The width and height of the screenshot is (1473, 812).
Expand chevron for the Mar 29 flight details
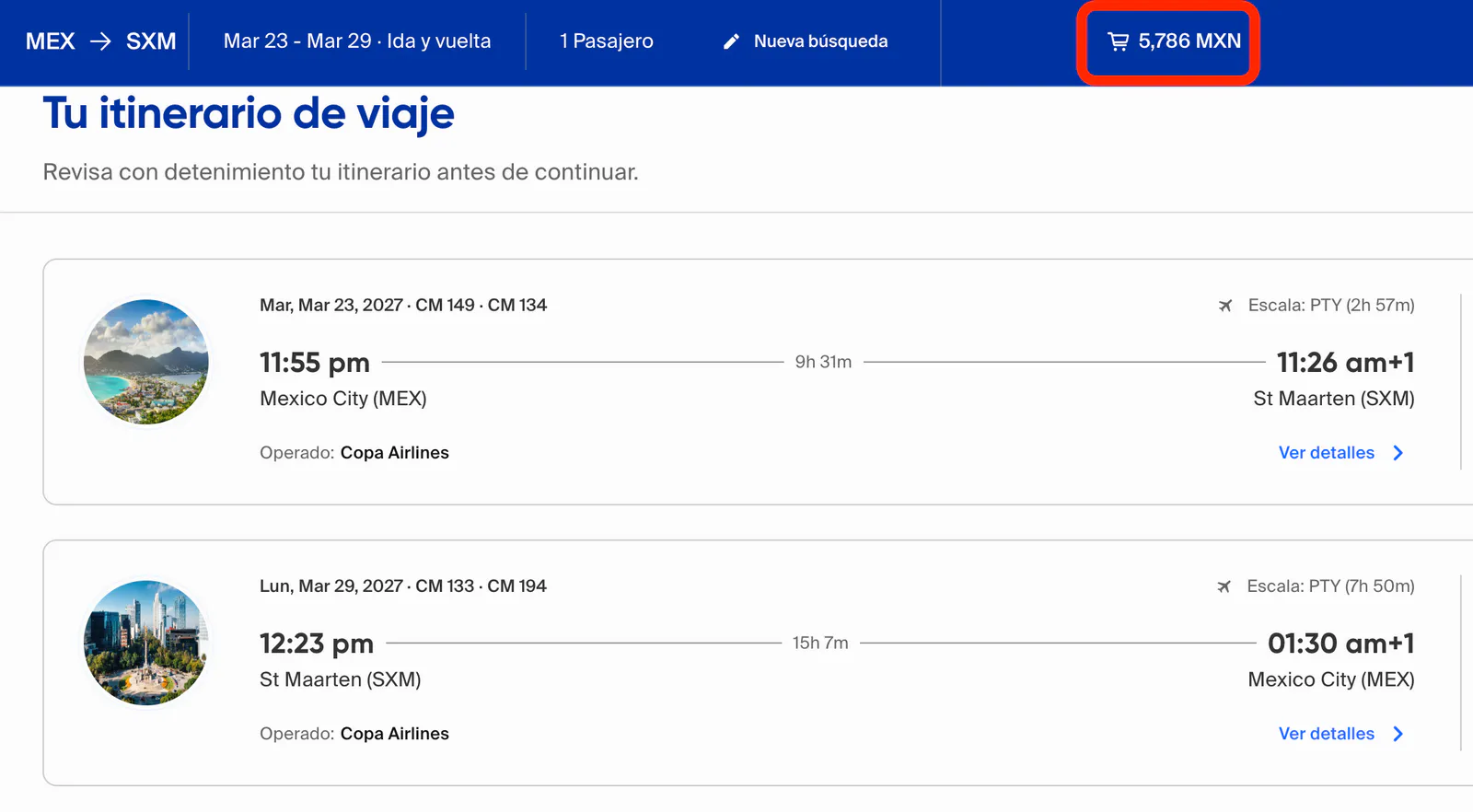coord(1398,734)
